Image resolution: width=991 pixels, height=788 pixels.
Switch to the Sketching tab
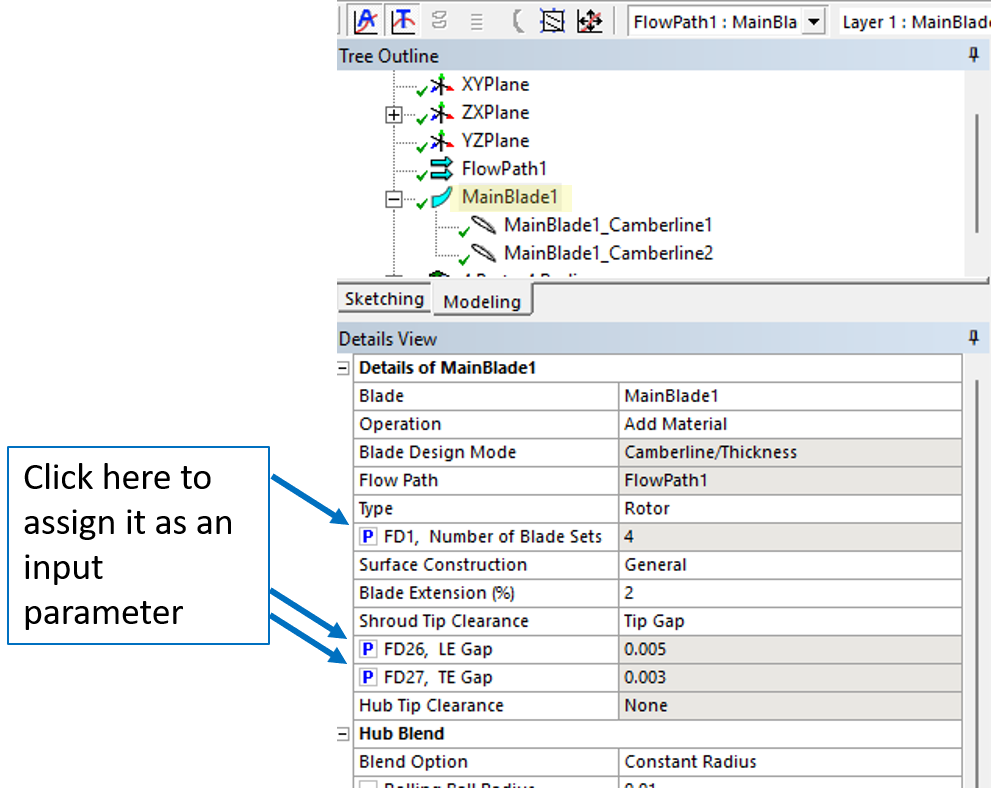384,298
